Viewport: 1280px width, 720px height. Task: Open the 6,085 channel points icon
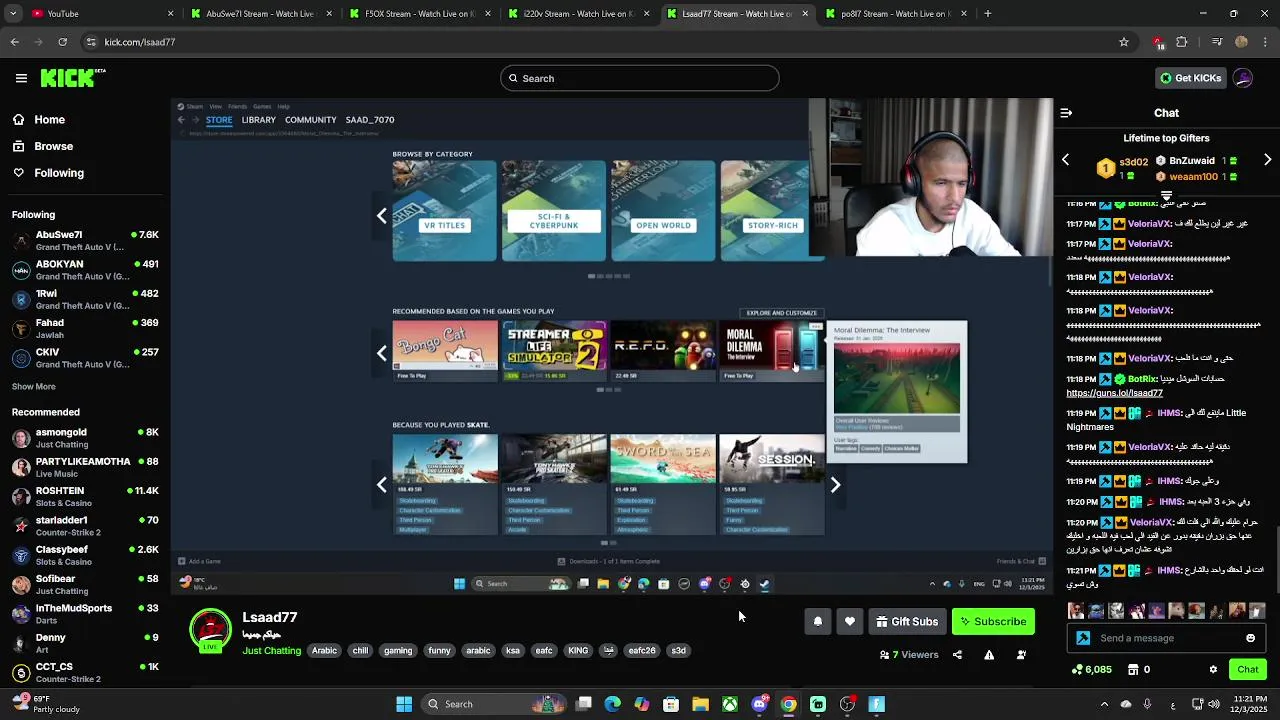pyautogui.click(x=1092, y=670)
